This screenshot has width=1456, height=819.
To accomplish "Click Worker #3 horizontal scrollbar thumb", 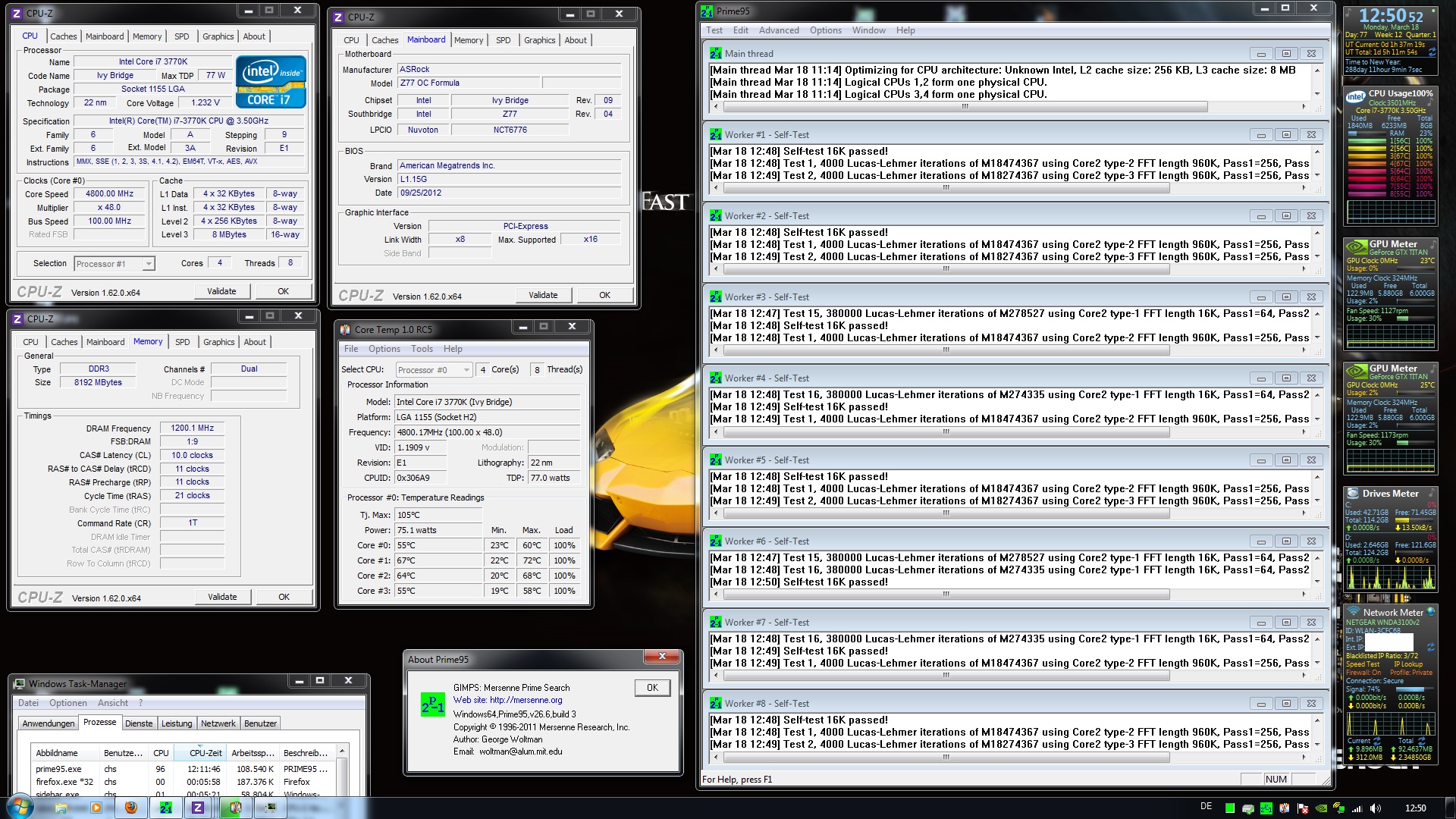I will [x=946, y=350].
